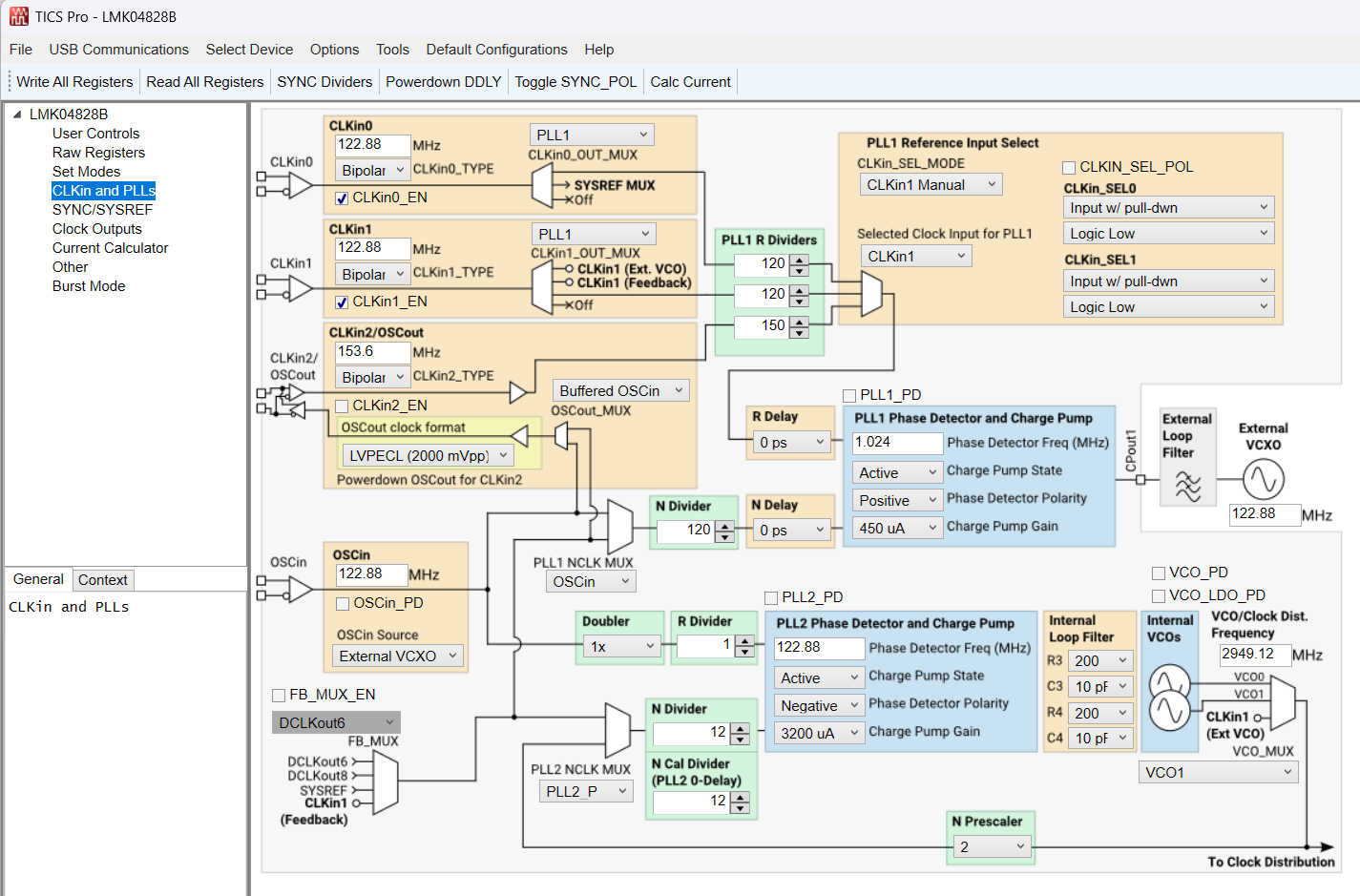Click Toggle SYNC_POL on the toolbar
This screenshot has width=1360, height=896.
(575, 81)
